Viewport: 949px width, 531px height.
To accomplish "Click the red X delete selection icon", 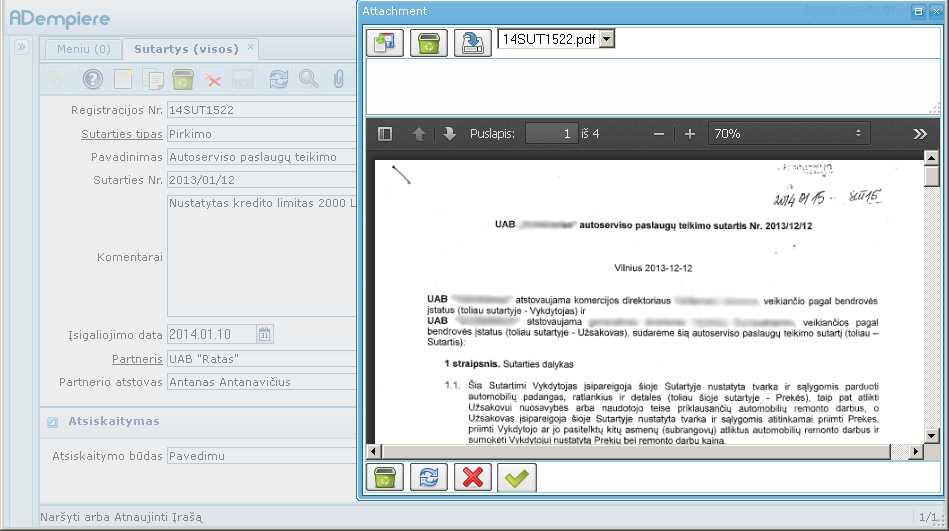I will [x=212, y=79].
